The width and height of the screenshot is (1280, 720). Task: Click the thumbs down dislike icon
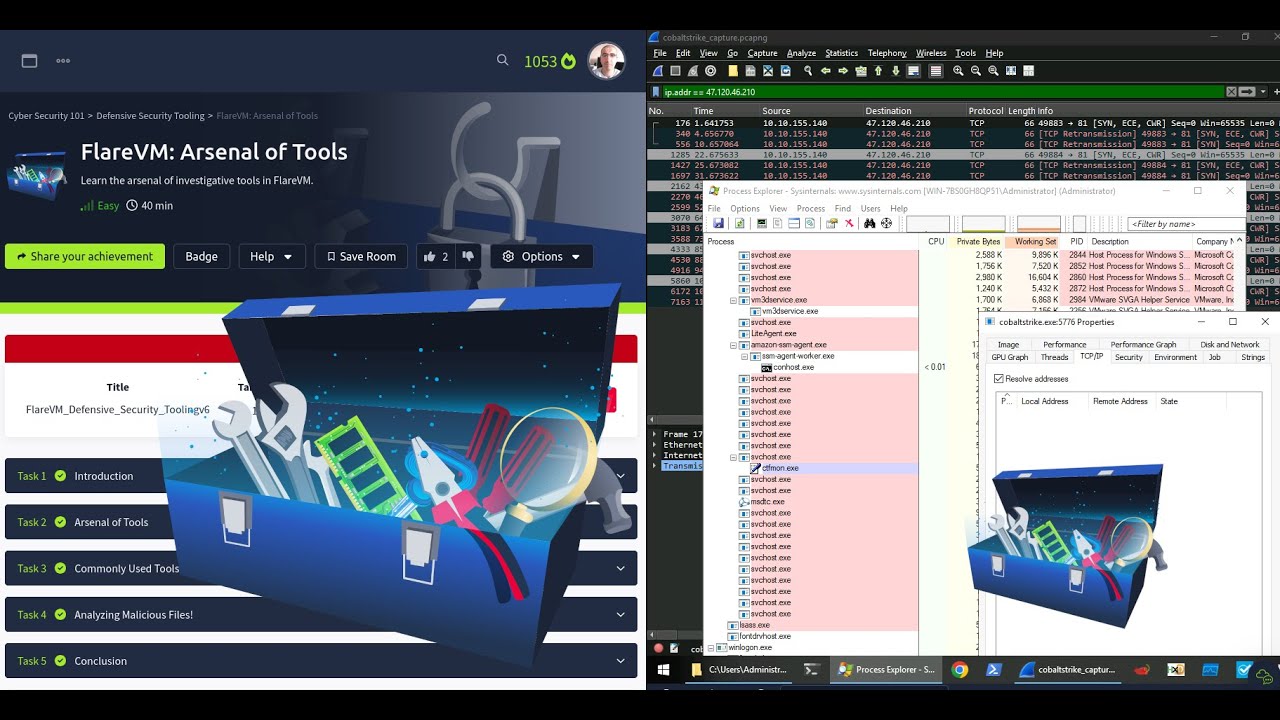click(x=467, y=257)
